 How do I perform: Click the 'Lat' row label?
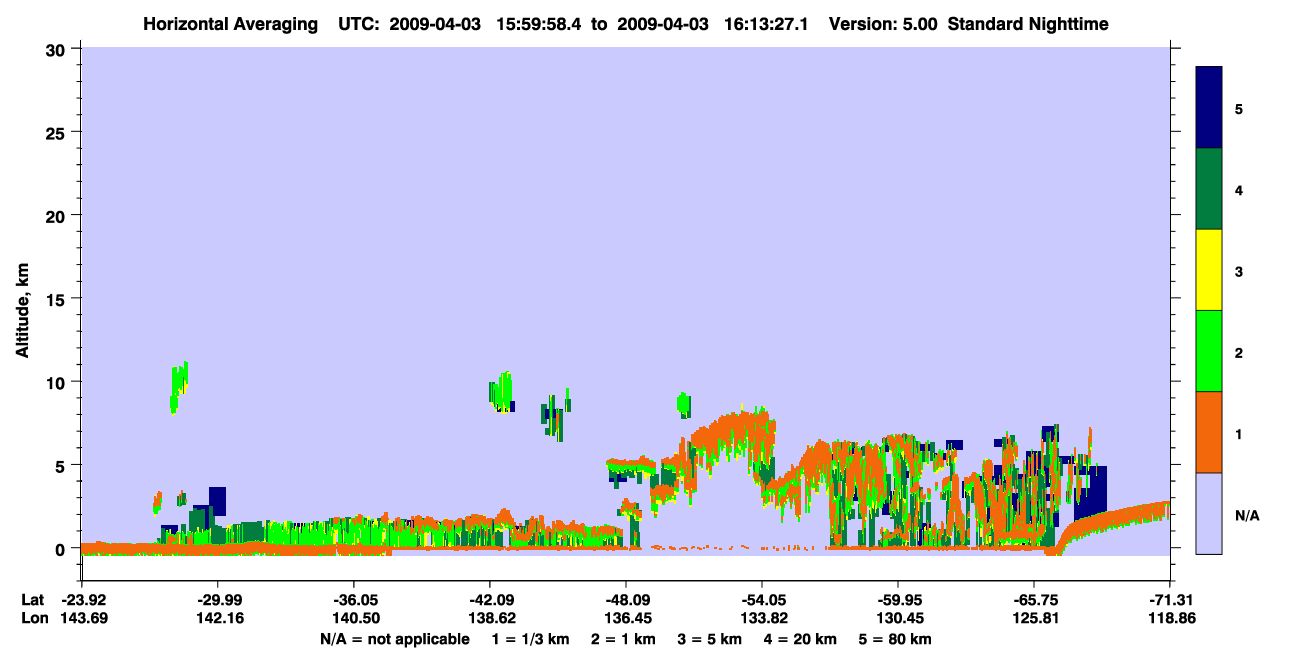pos(33,600)
